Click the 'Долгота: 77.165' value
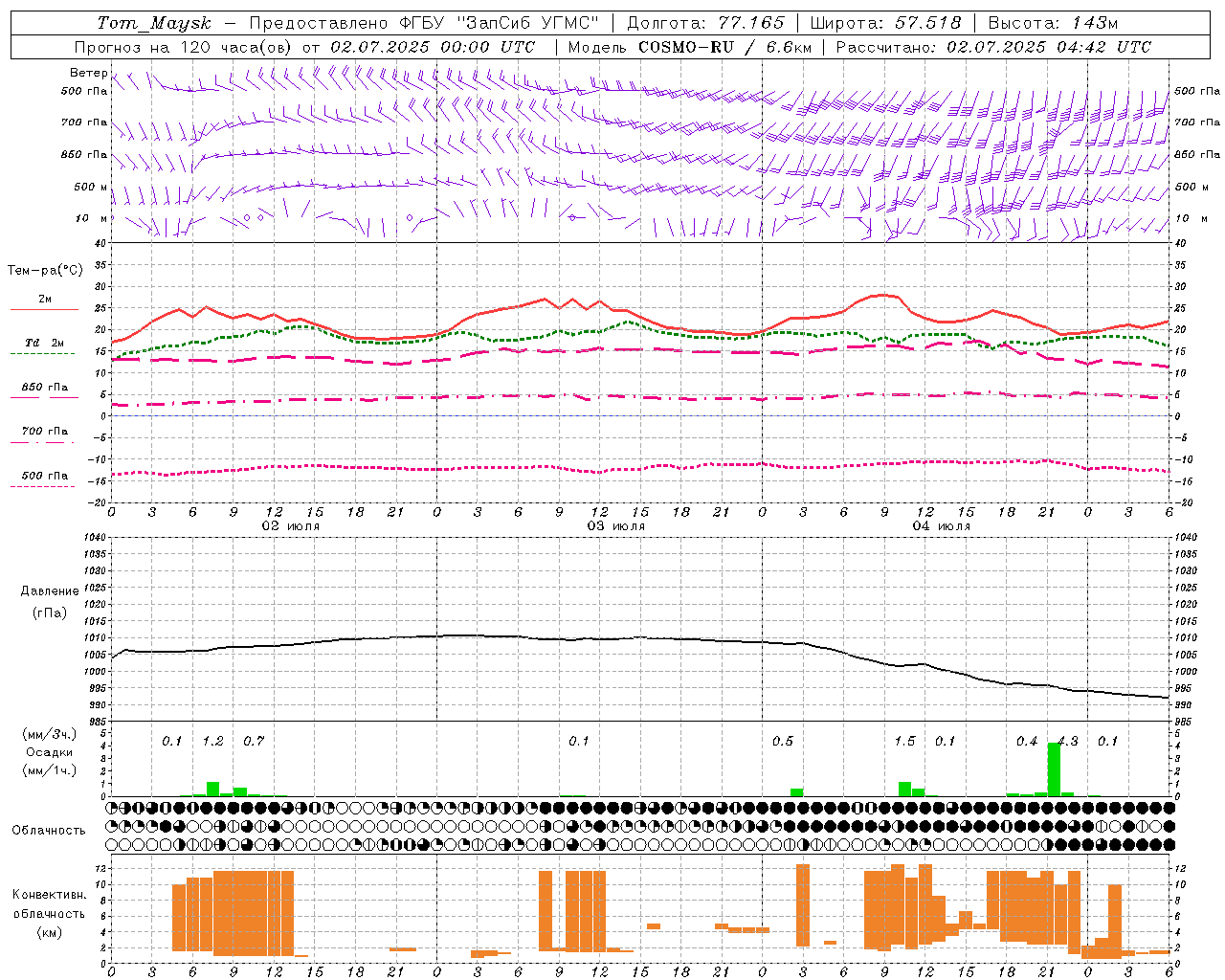 (705, 23)
